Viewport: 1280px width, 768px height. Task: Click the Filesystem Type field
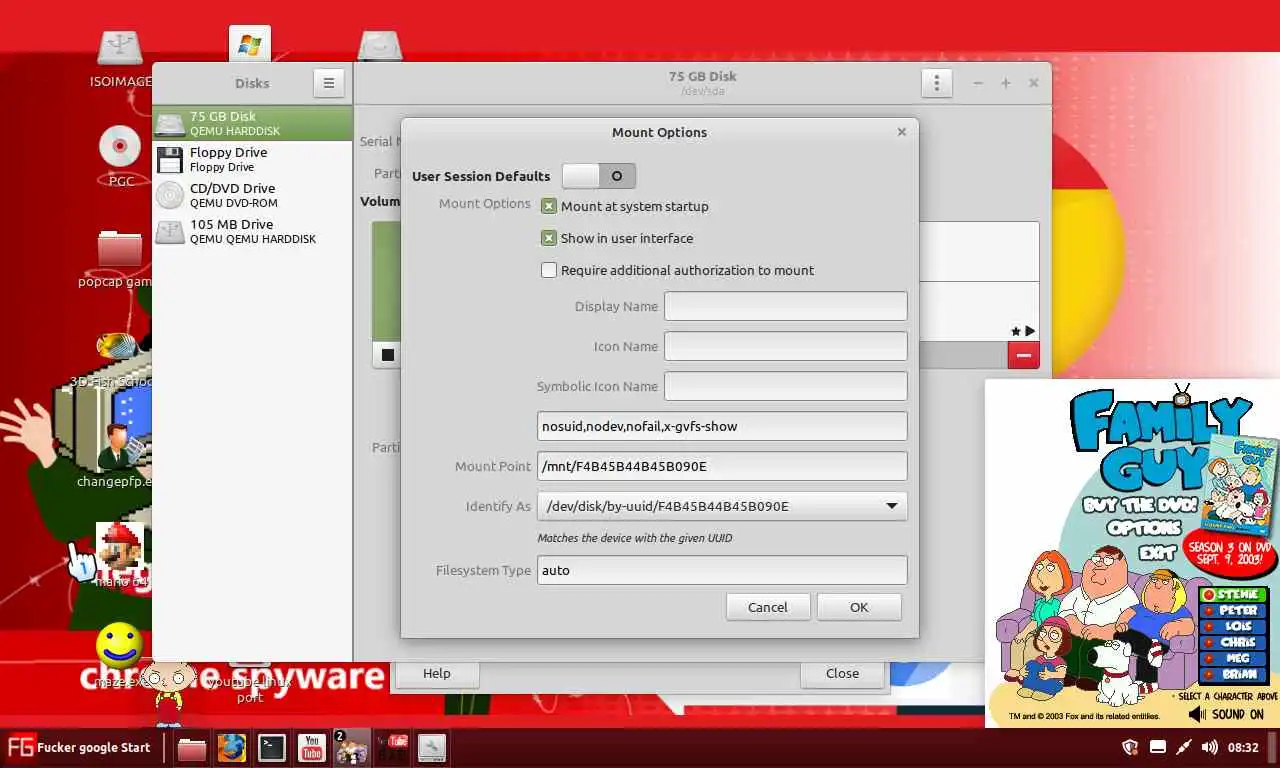pos(722,570)
